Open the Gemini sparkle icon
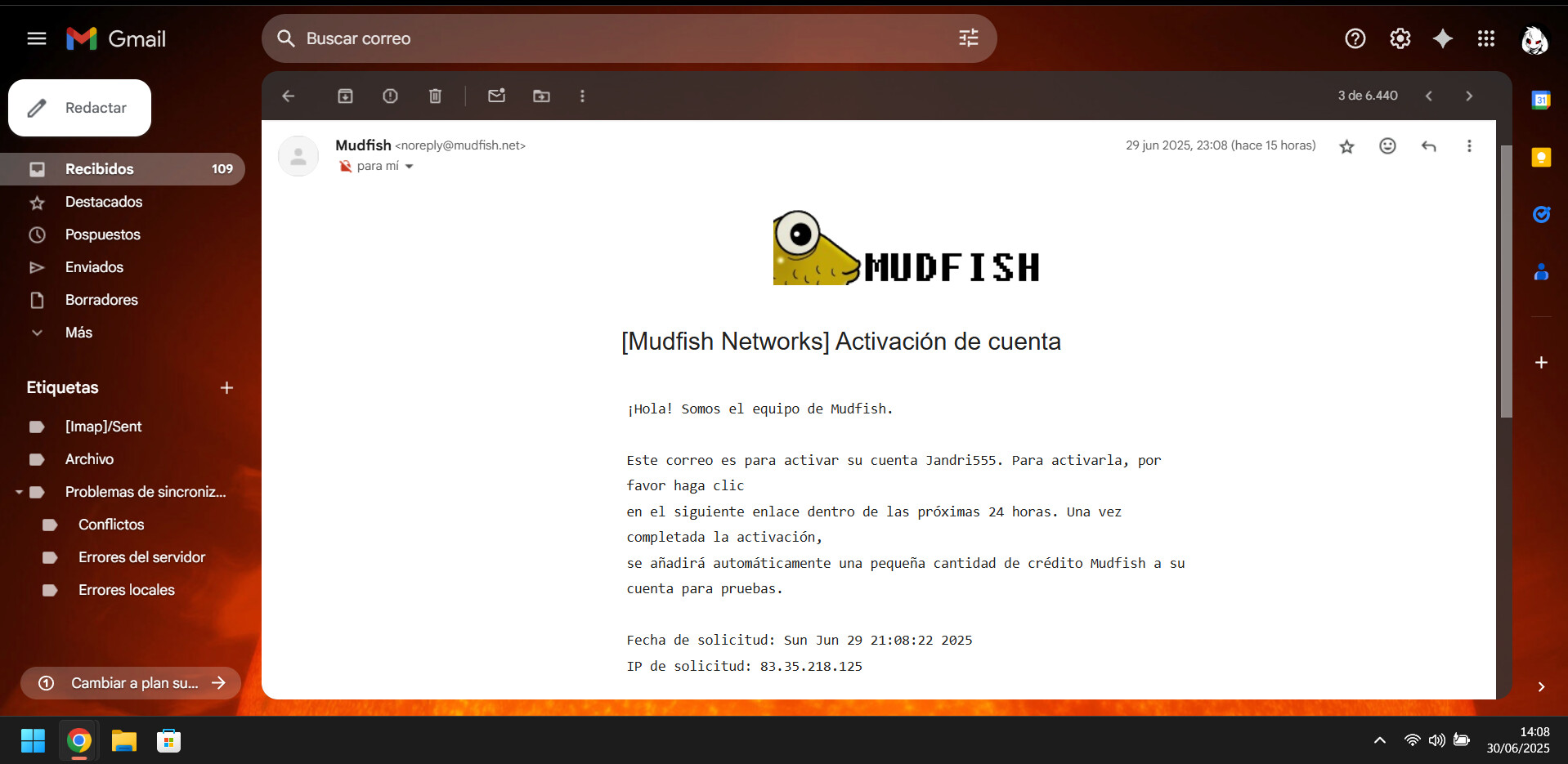 1443,38
